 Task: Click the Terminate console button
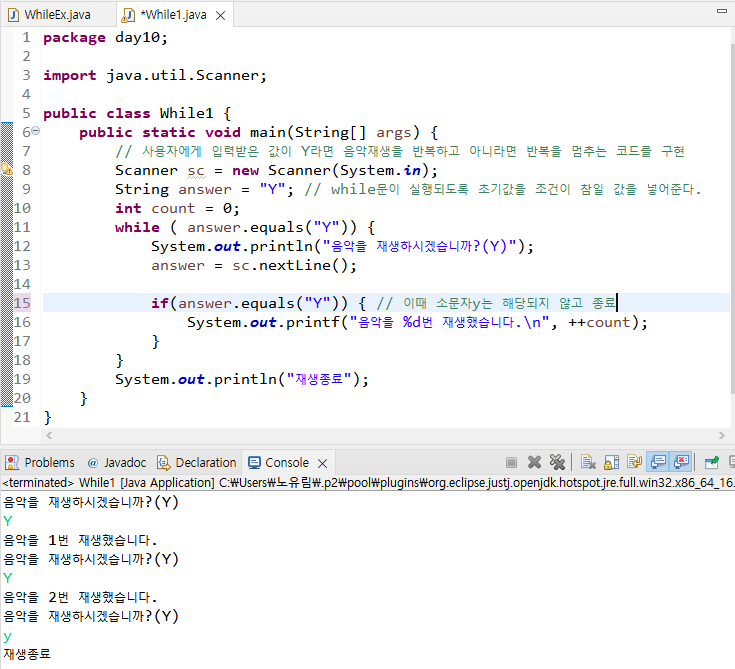(511, 463)
